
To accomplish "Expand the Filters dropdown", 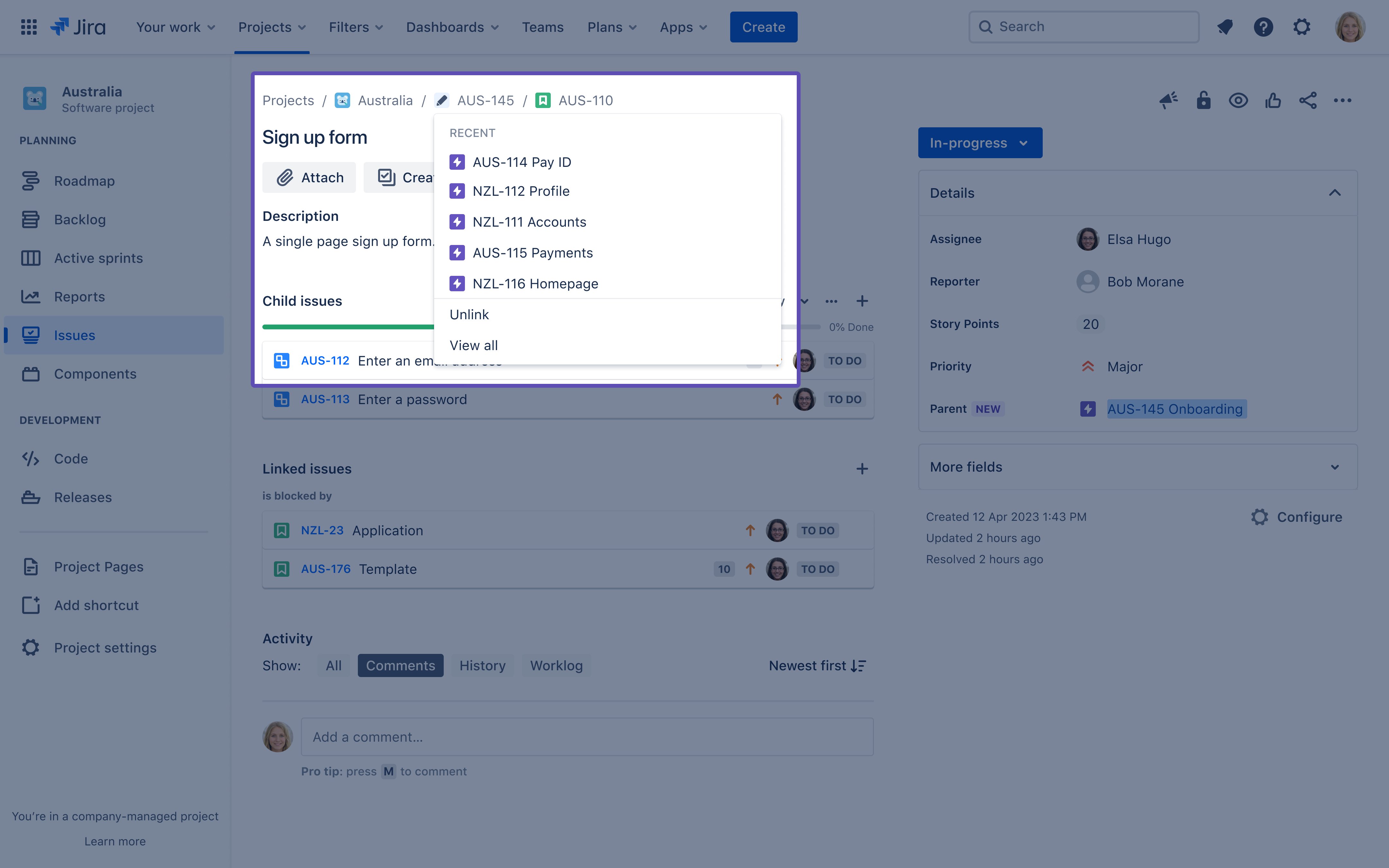I will point(356,27).
